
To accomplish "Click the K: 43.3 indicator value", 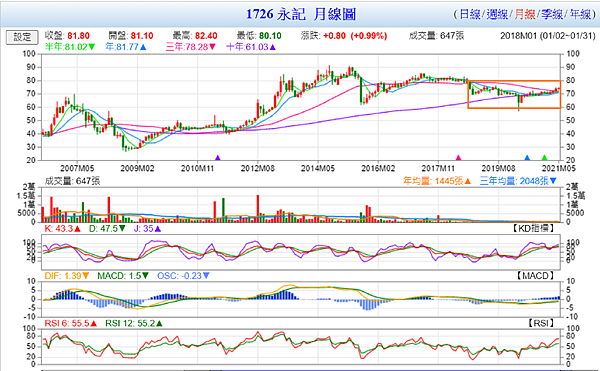I will pyautogui.click(x=63, y=229).
